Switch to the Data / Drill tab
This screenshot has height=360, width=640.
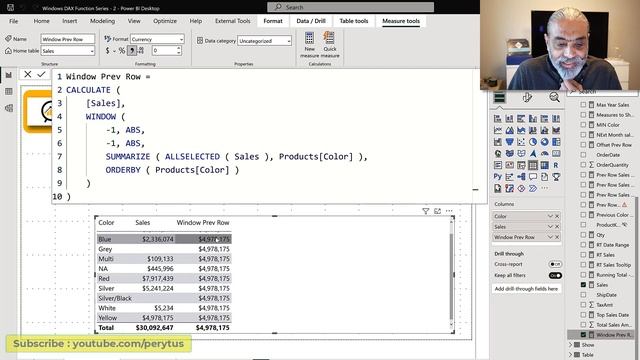tap(311, 21)
